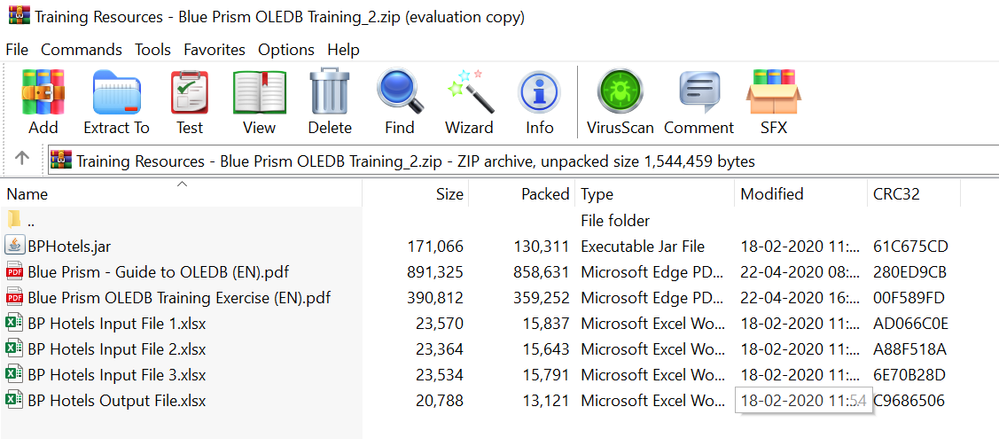Click the archive icon in the address bar

click(x=62, y=161)
